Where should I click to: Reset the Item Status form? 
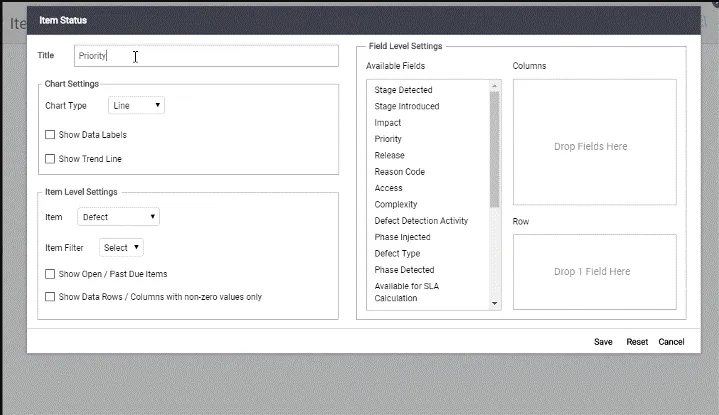pyautogui.click(x=637, y=342)
